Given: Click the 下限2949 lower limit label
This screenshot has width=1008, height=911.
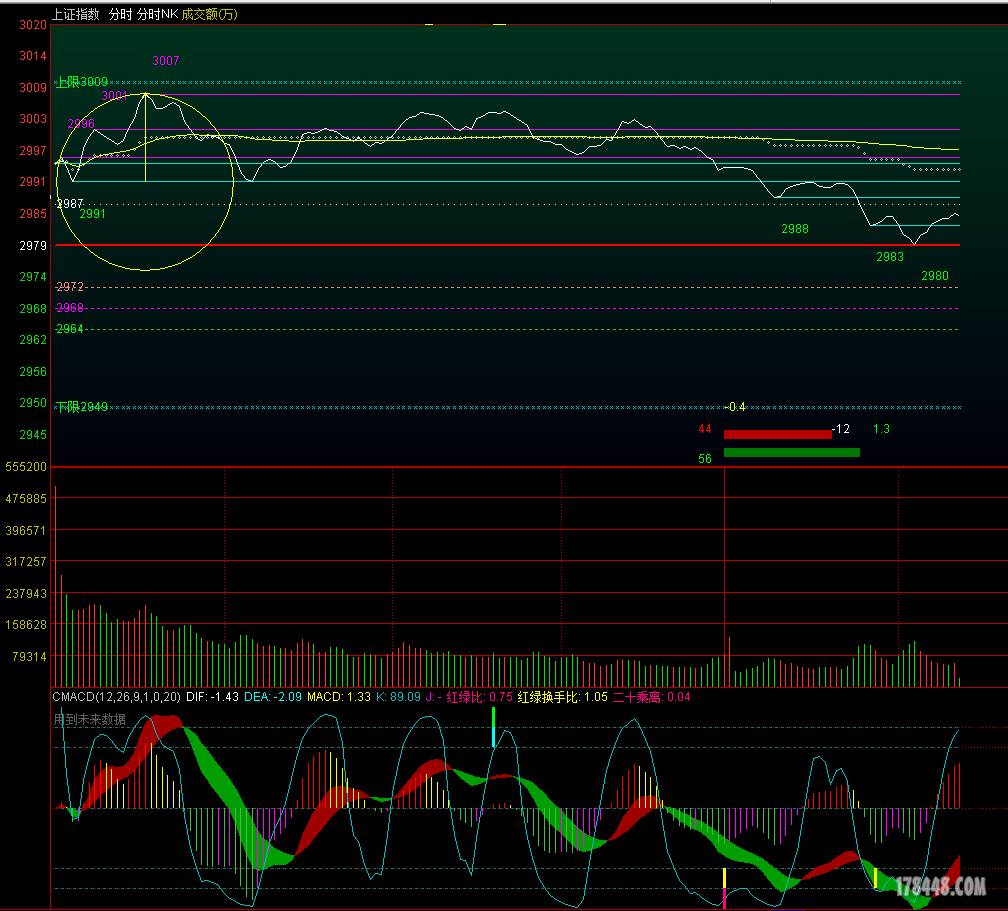Looking at the screenshot, I should (82, 407).
